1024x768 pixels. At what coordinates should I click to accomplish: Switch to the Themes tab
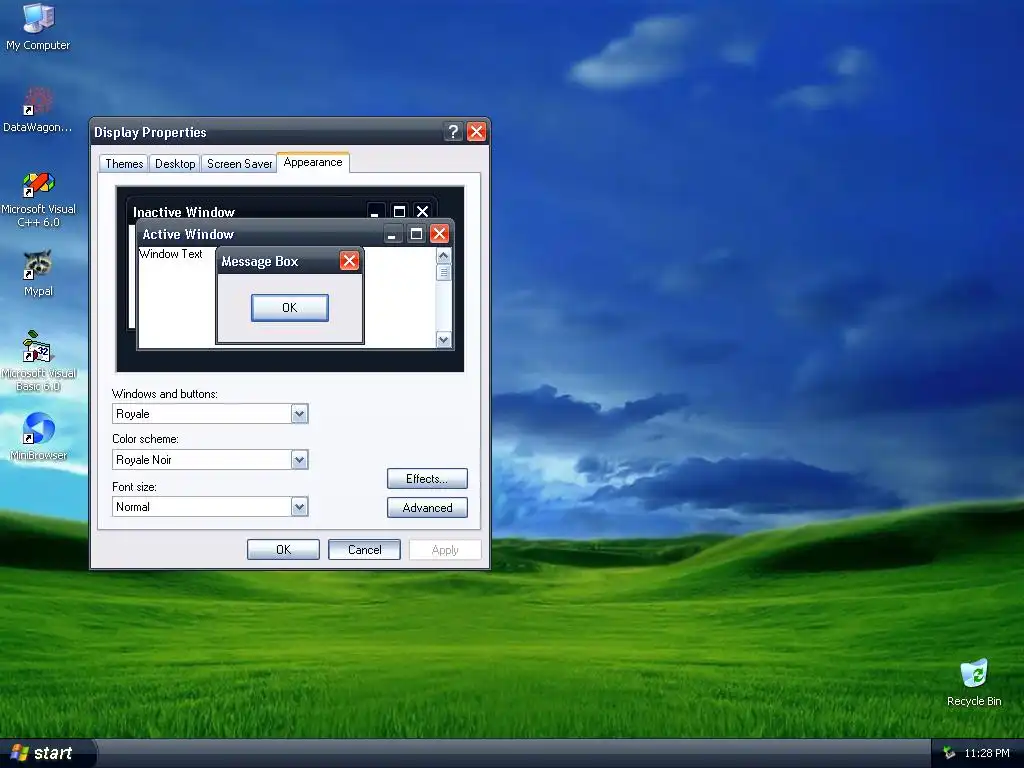pos(124,164)
